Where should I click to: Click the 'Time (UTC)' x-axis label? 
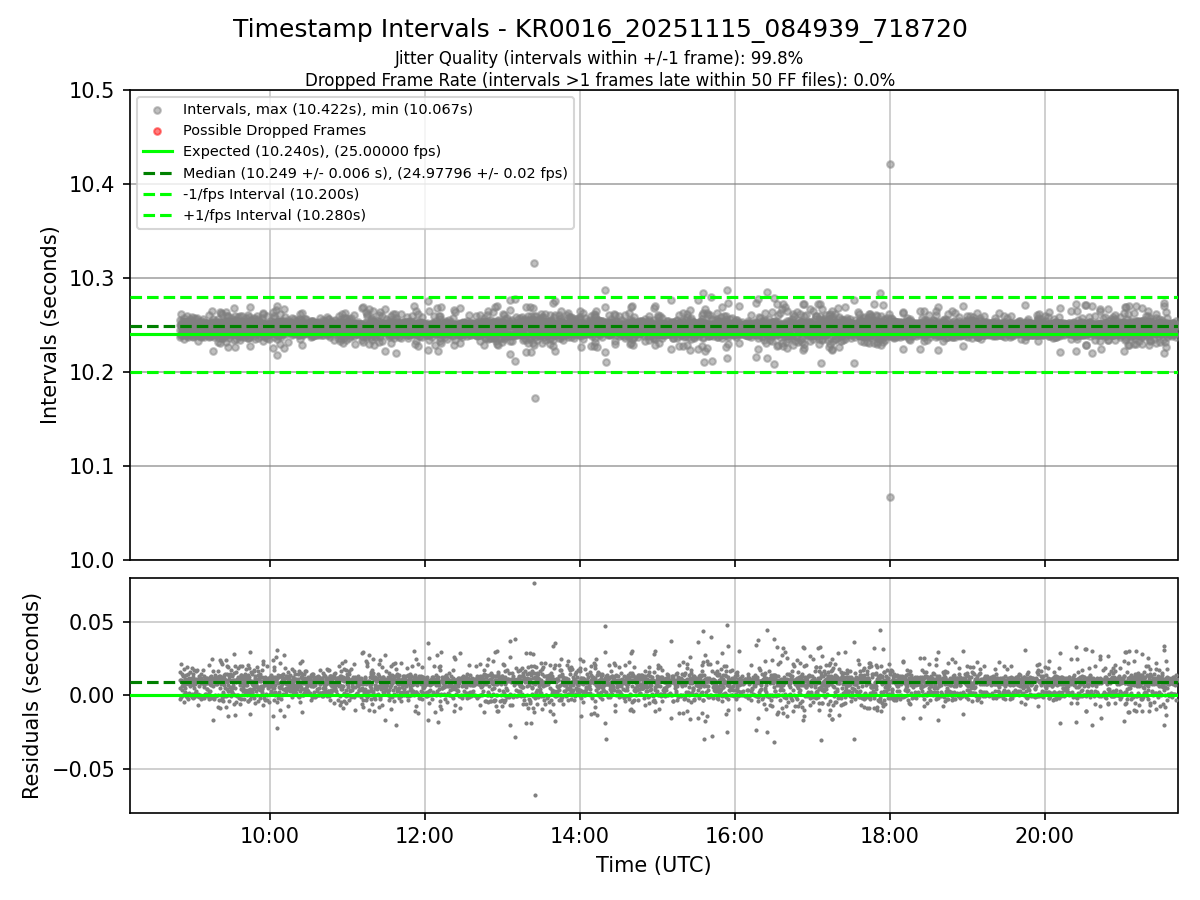[x=654, y=865]
